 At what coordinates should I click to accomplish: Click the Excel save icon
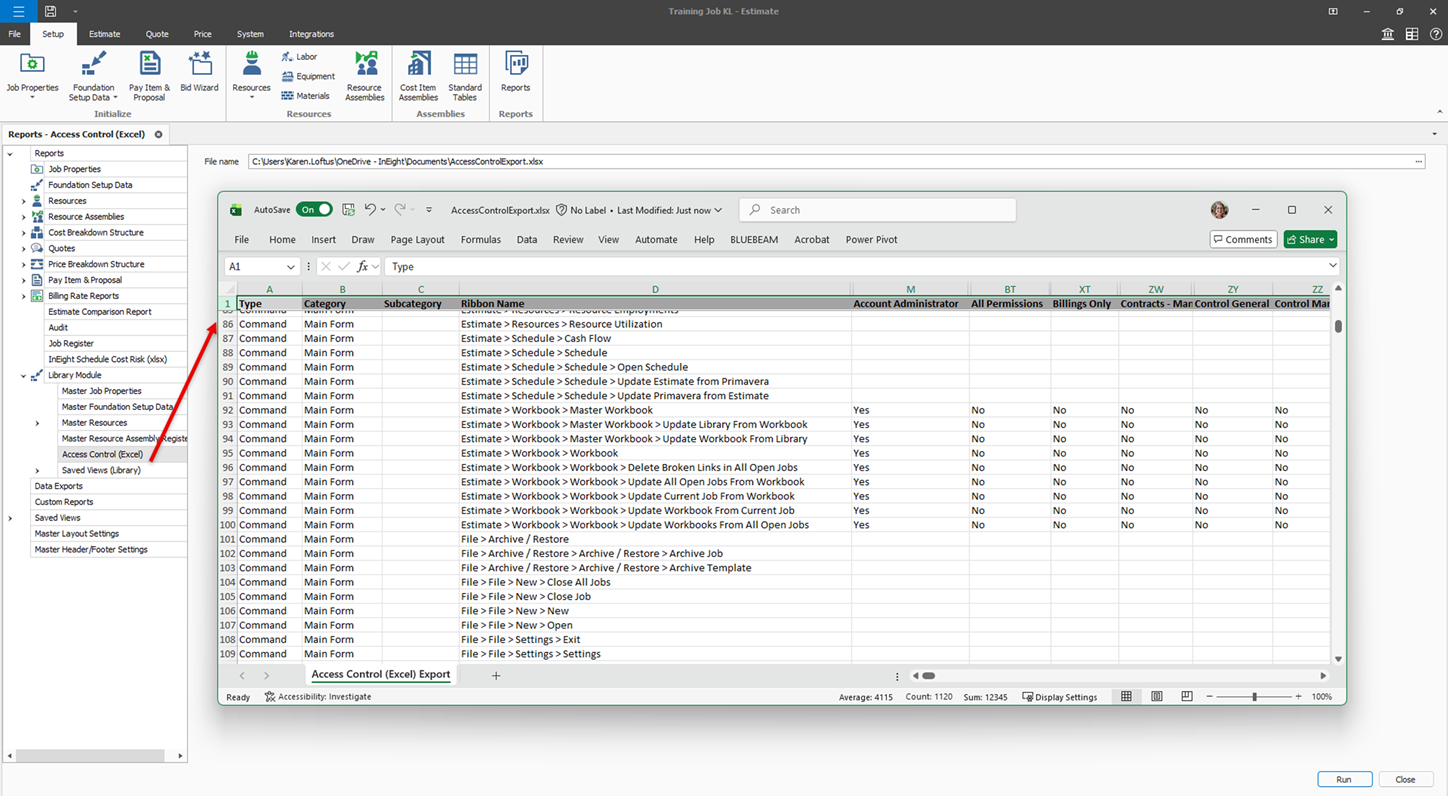pos(348,210)
